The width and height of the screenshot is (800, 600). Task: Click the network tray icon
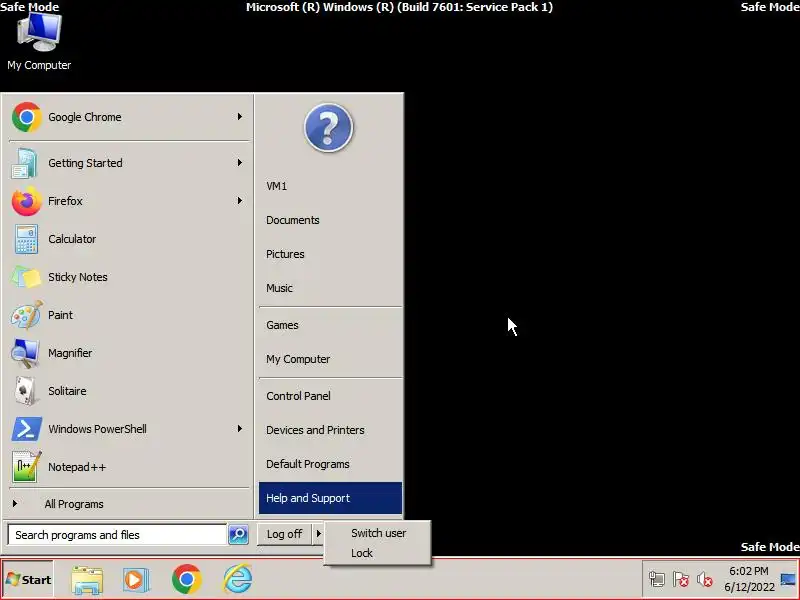pos(657,579)
